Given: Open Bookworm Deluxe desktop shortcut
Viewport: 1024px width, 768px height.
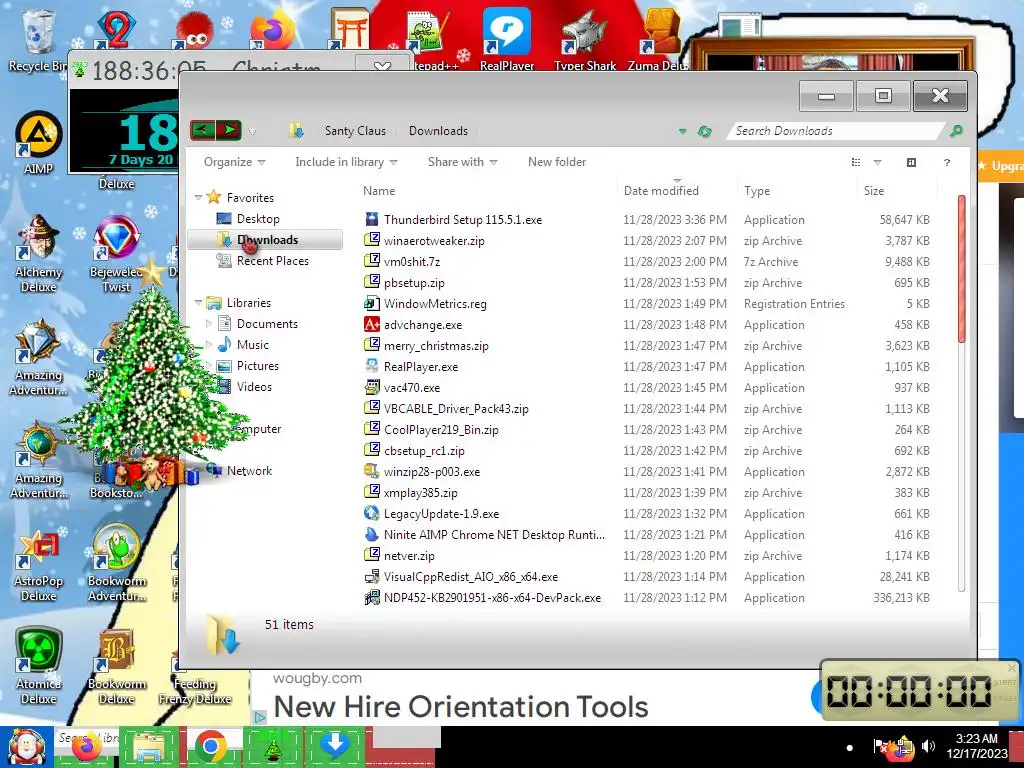Looking at the screenshot, I should 116,665.
